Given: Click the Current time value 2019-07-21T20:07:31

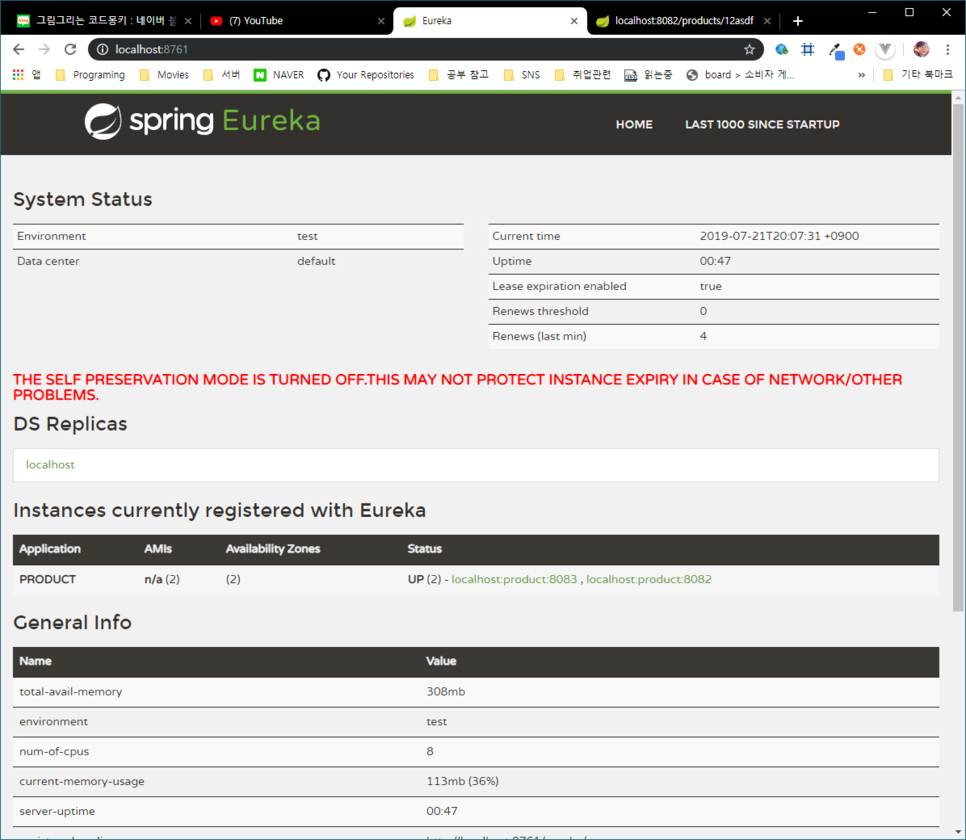Looking at the screenshot, I should (779, 236).
